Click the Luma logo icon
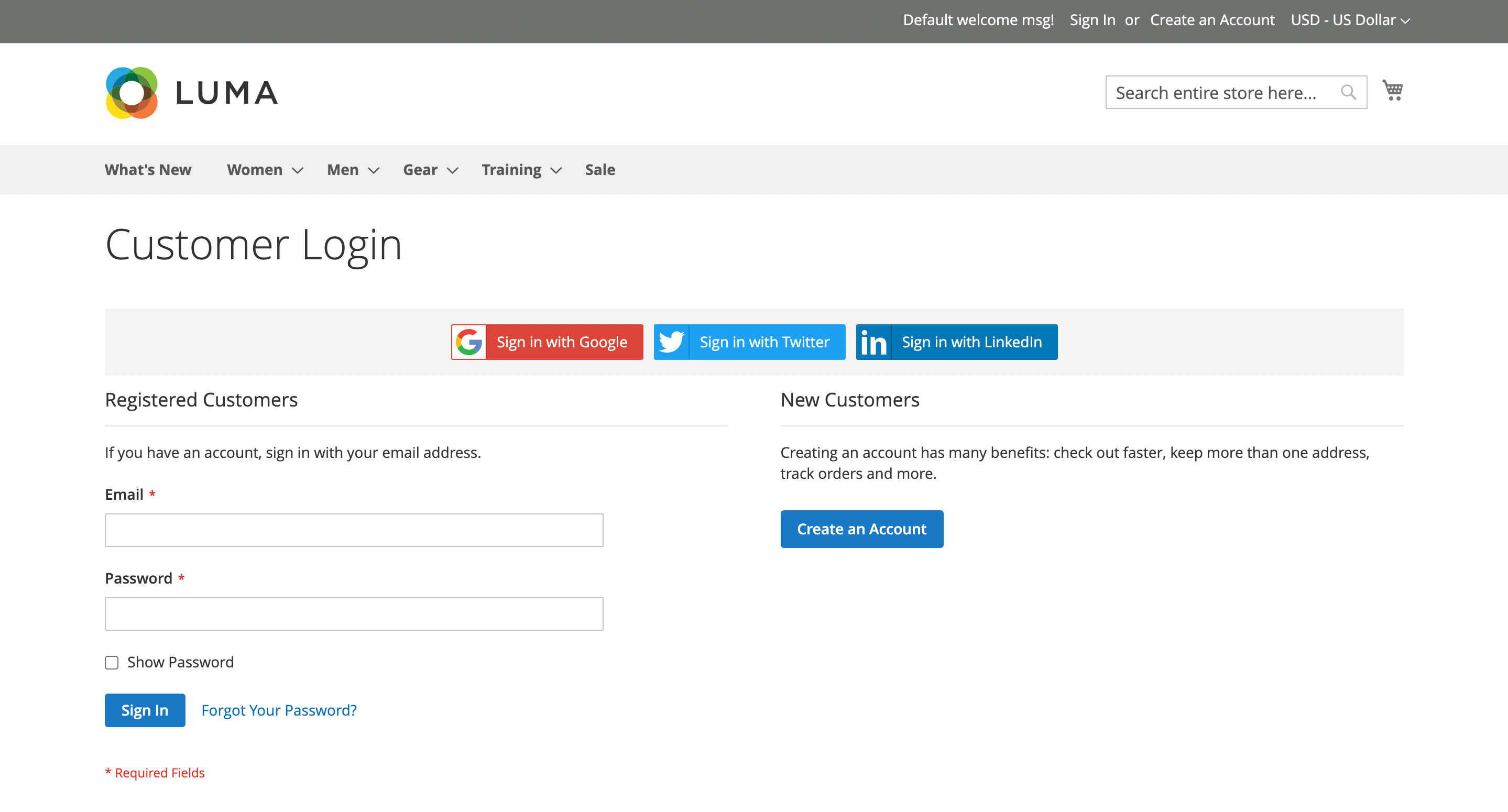This screenshot has width=1508, height=812. point(132,93)
